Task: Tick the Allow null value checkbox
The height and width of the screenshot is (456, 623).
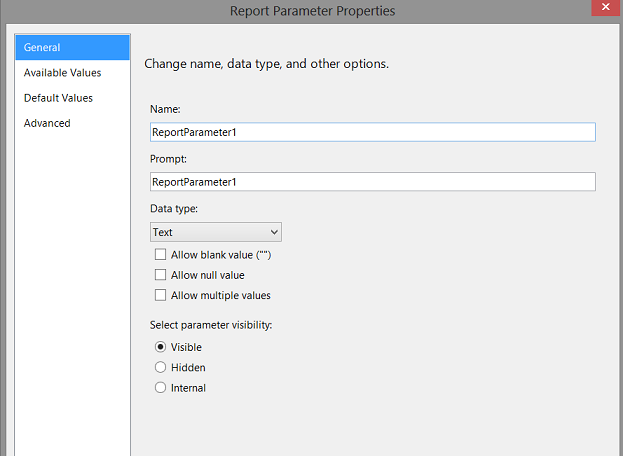Action: (161, 275)
